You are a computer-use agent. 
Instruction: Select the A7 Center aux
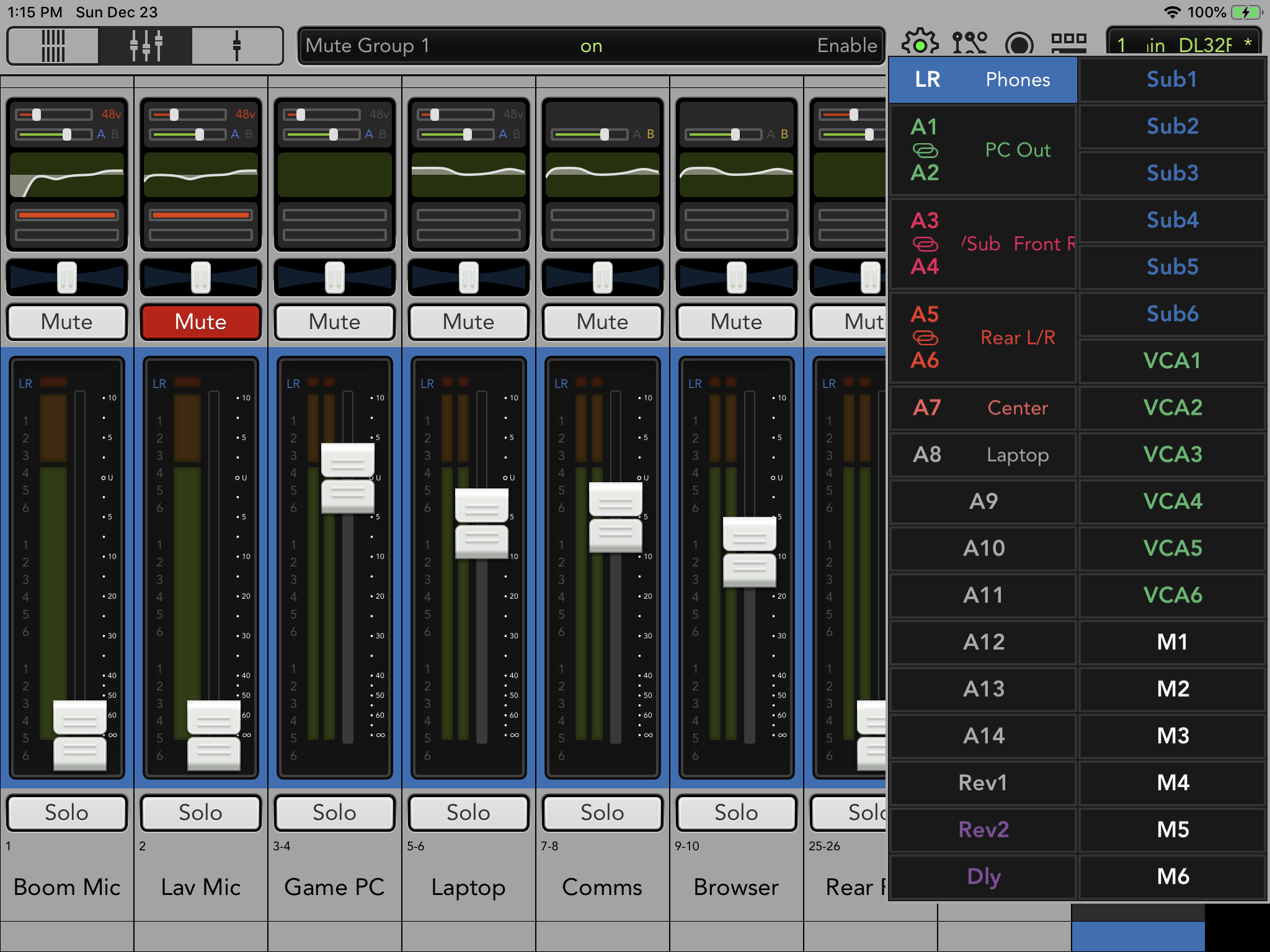(x=983, y=408)
